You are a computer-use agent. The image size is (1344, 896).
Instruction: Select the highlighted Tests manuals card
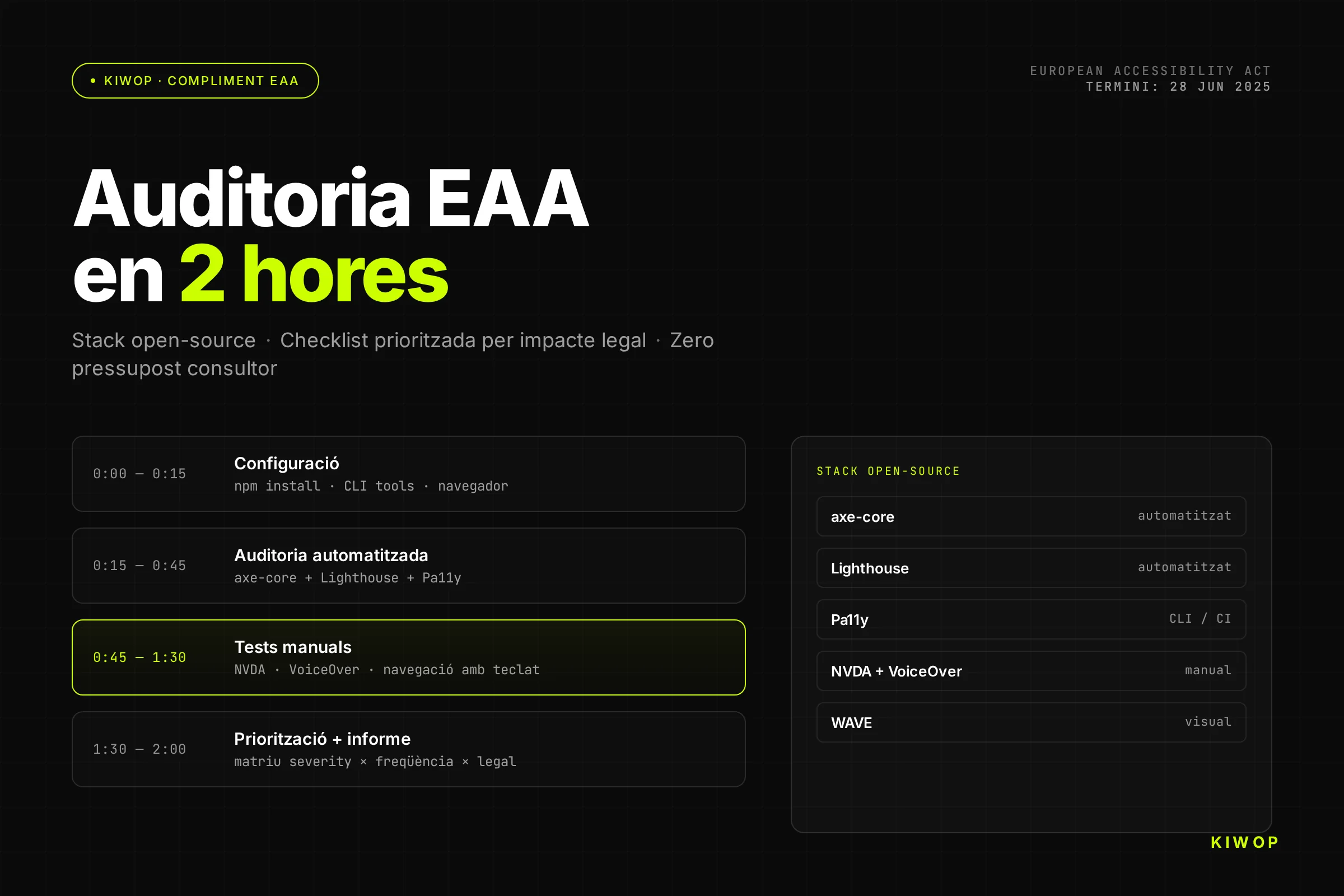pos(409,657)
